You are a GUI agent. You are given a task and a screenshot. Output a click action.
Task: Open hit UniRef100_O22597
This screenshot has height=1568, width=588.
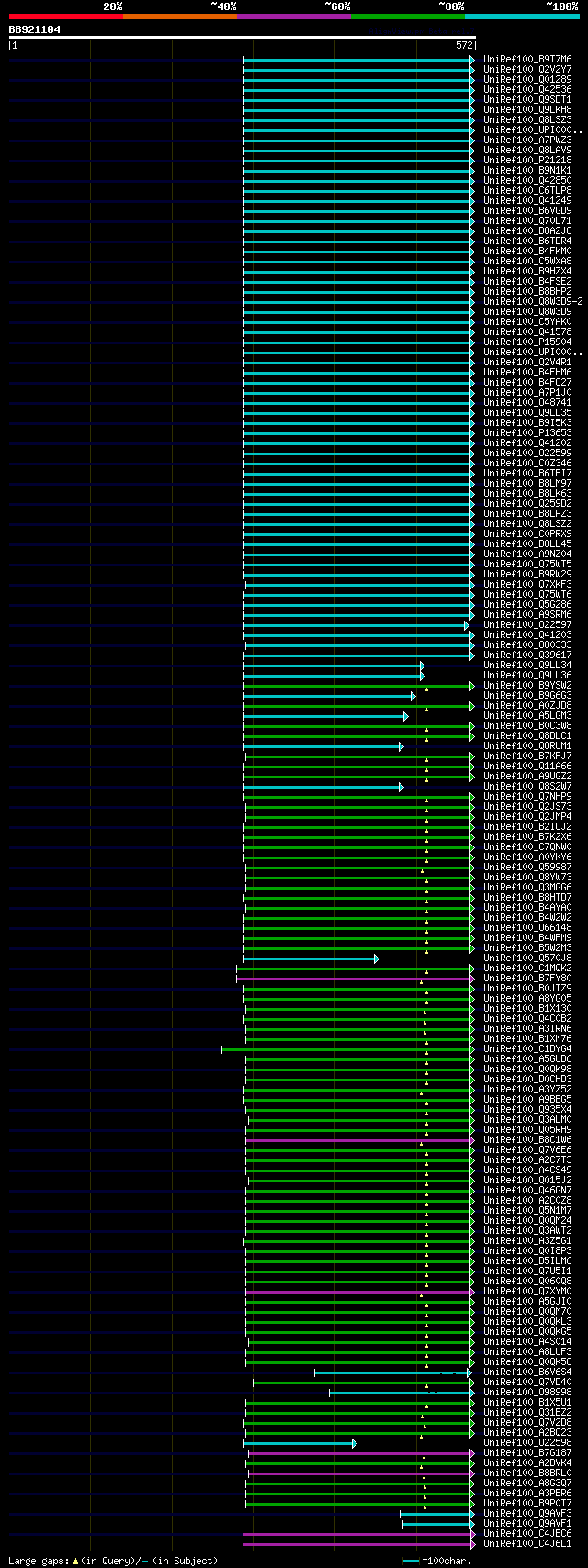pos(527,625)
